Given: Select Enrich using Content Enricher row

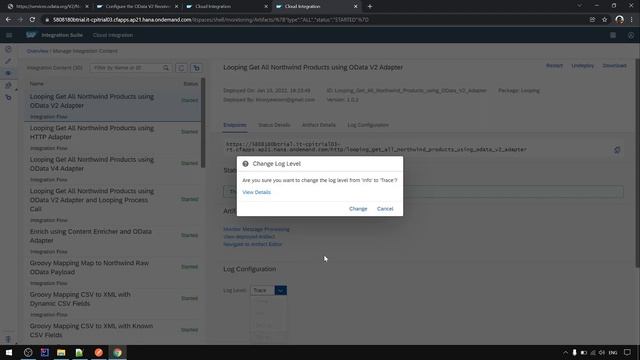Looking at the screenshot, I should click(113, 240).
